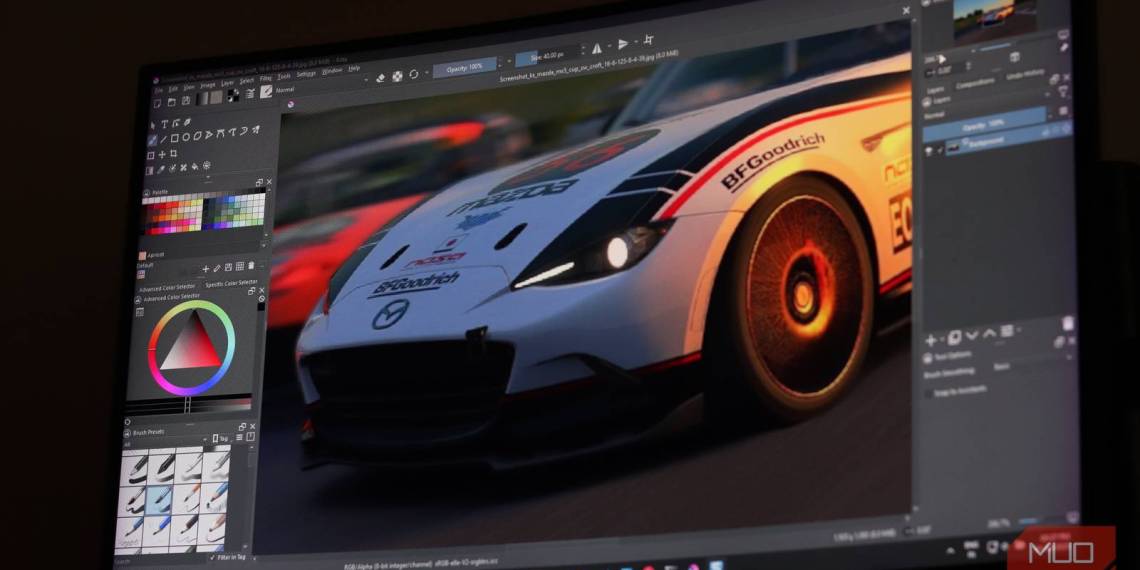
Task: Open the Image menu
Action: click(x=208, y=85)
